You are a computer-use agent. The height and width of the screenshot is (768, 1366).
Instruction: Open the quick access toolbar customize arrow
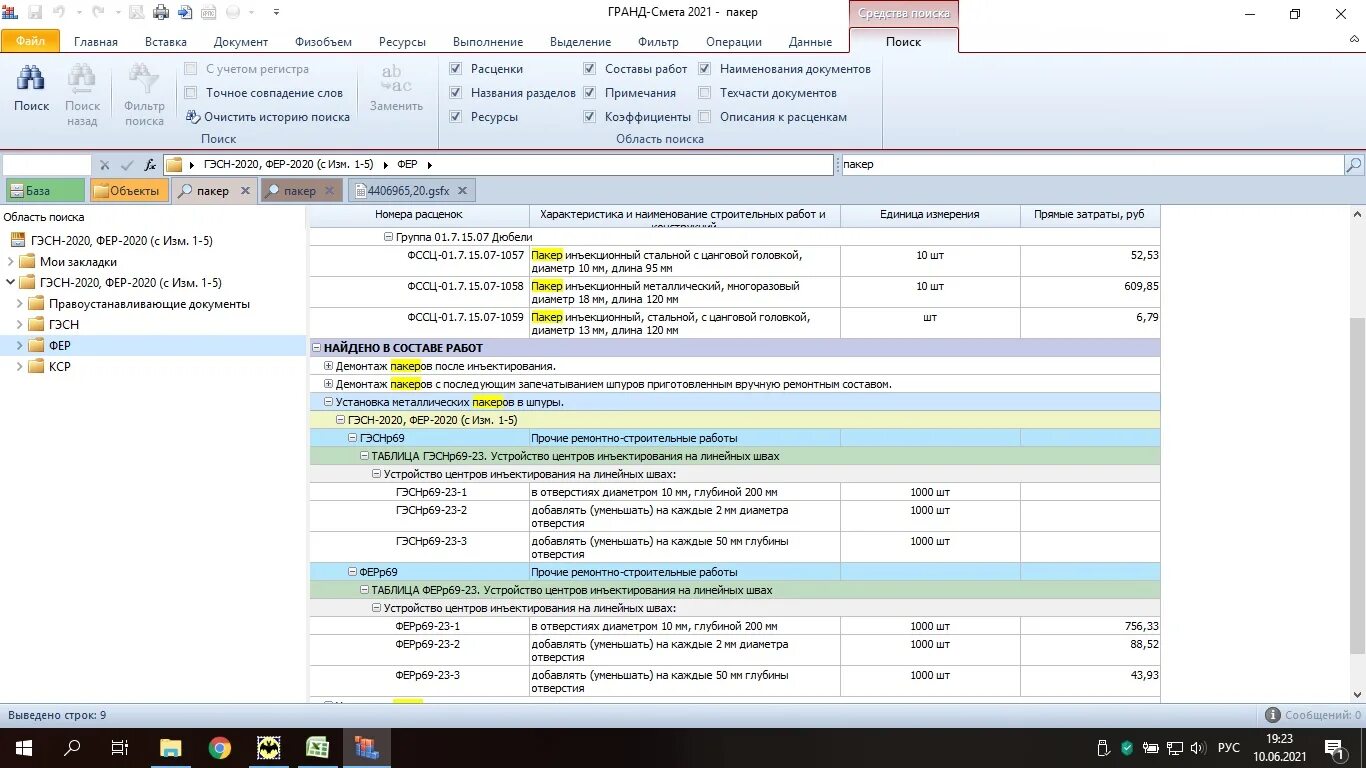(x=276, y=13)
